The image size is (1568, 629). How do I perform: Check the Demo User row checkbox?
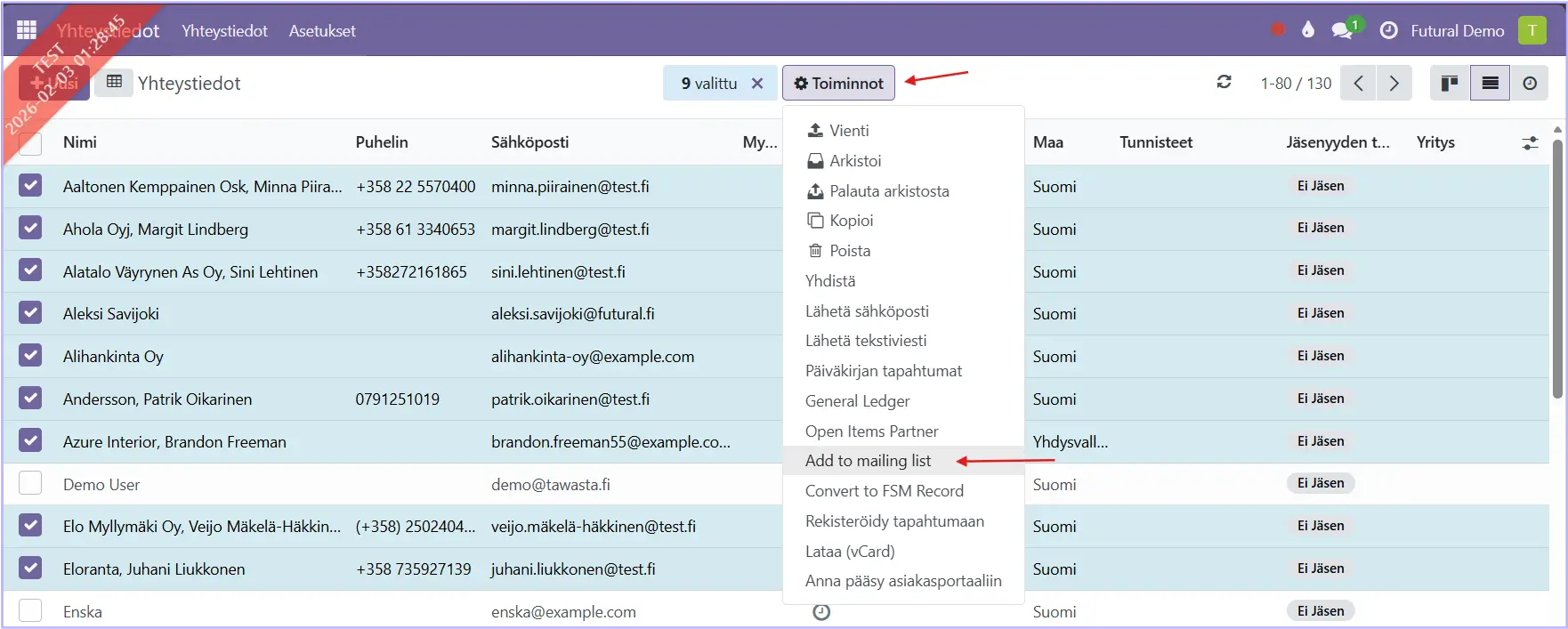pyautogui.click(x=30, y=483)
